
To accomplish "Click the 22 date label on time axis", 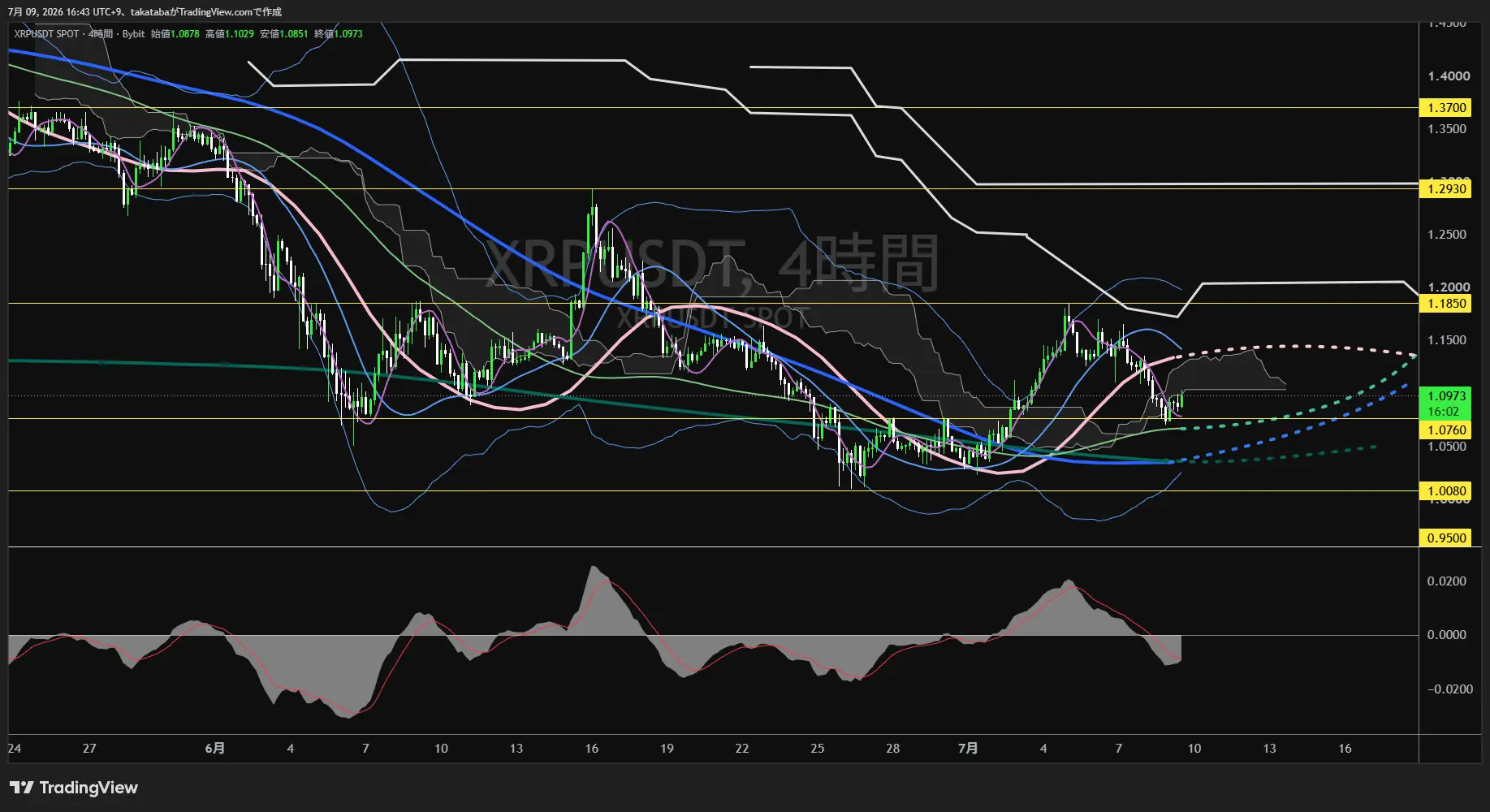I will [x=742, y=749].
